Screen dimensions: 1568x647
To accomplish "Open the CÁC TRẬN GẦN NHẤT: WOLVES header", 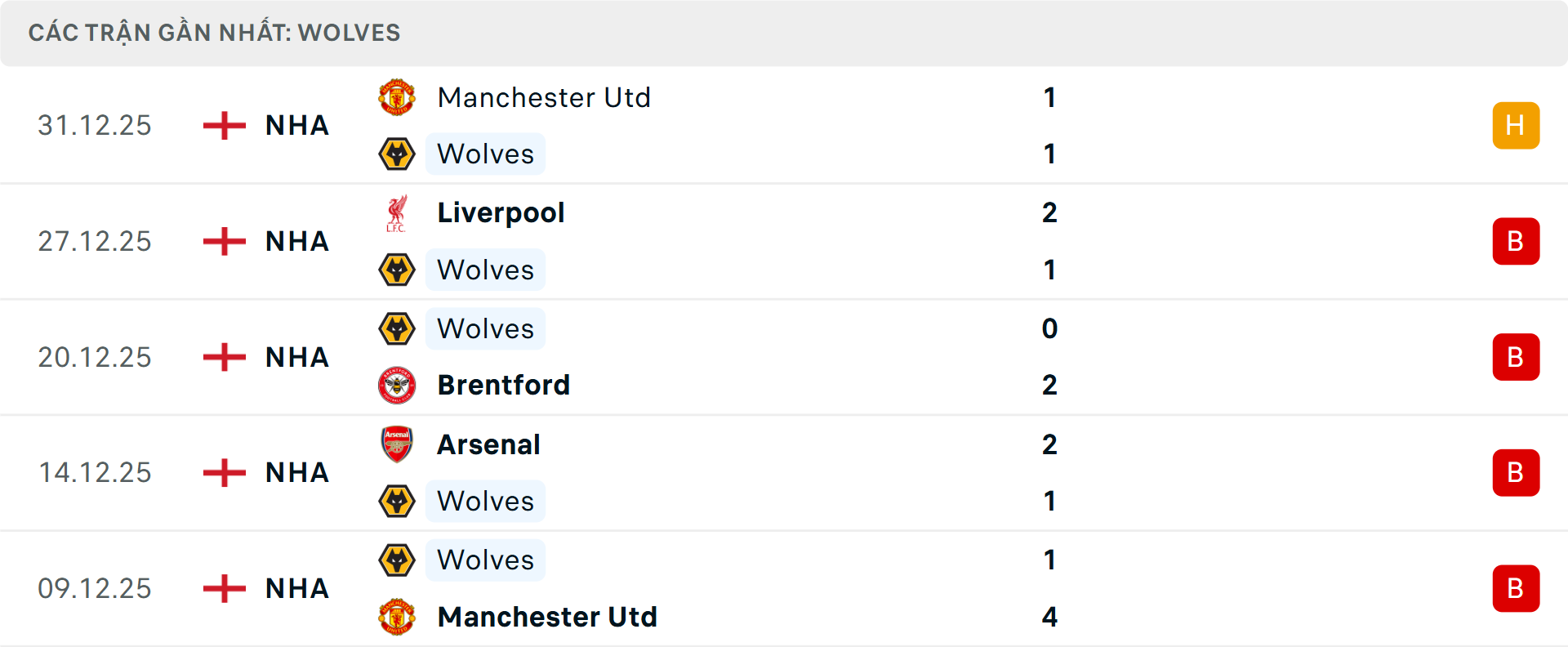I will tap(215, 32).
